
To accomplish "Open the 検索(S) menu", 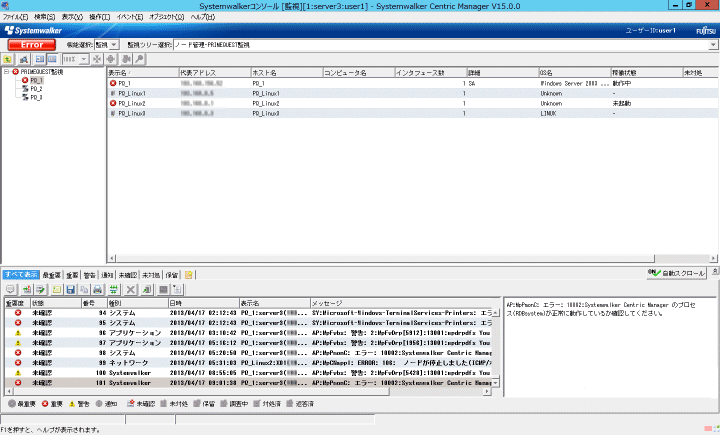I will [x=45, y=17].
